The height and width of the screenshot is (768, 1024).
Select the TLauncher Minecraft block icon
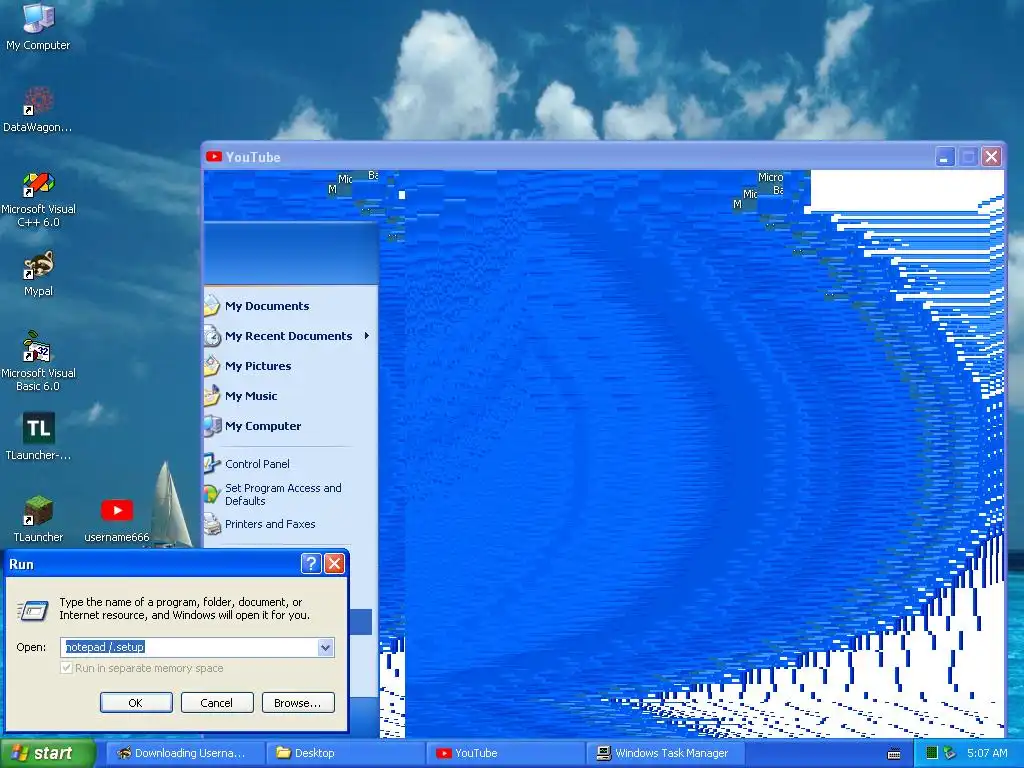click(38, 519)
